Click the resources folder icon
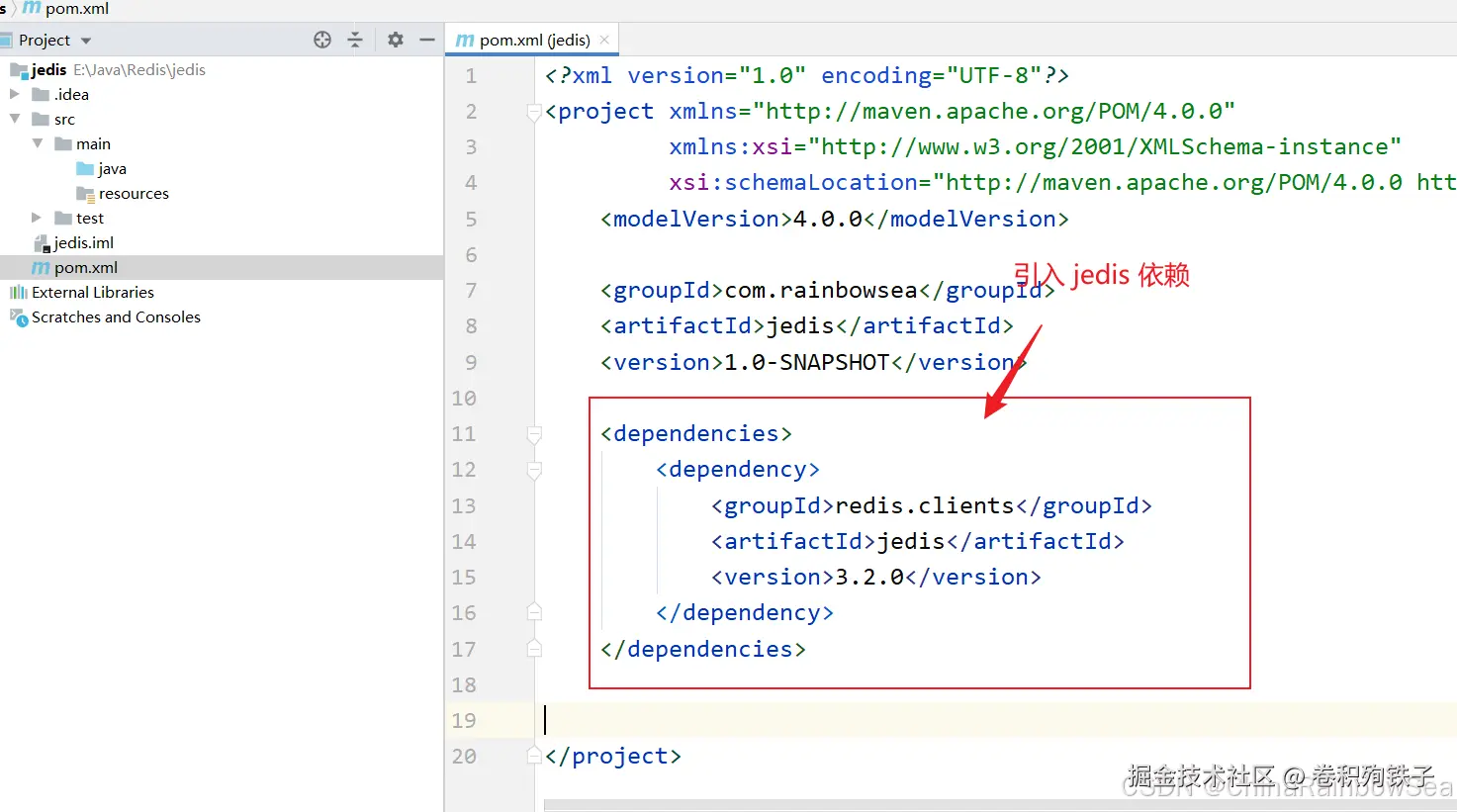Screen dimensions: 1457x812 click(x=85, y=194)
